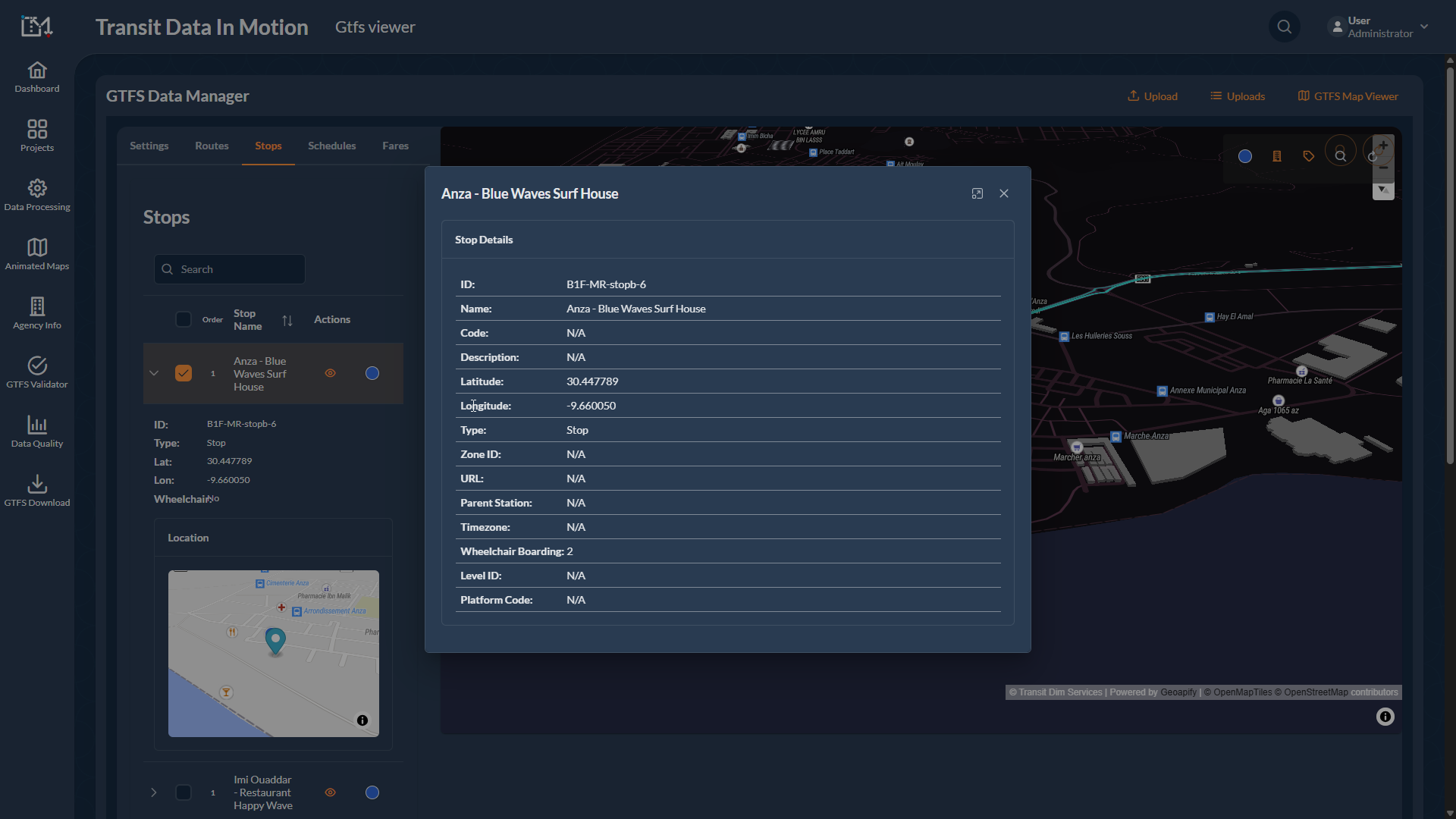Toggle visibility eye for Anza stop
Viewport: 1456px width, 819px height.
tap(330, 373)
